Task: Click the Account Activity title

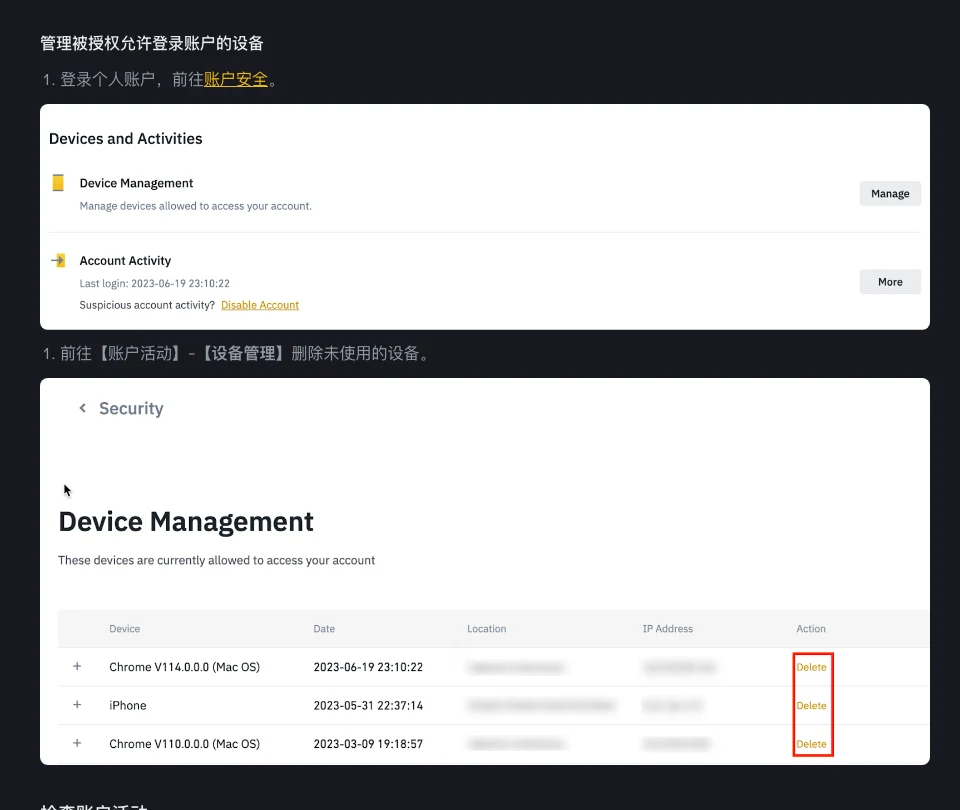Action: click(x=125, y=261)
